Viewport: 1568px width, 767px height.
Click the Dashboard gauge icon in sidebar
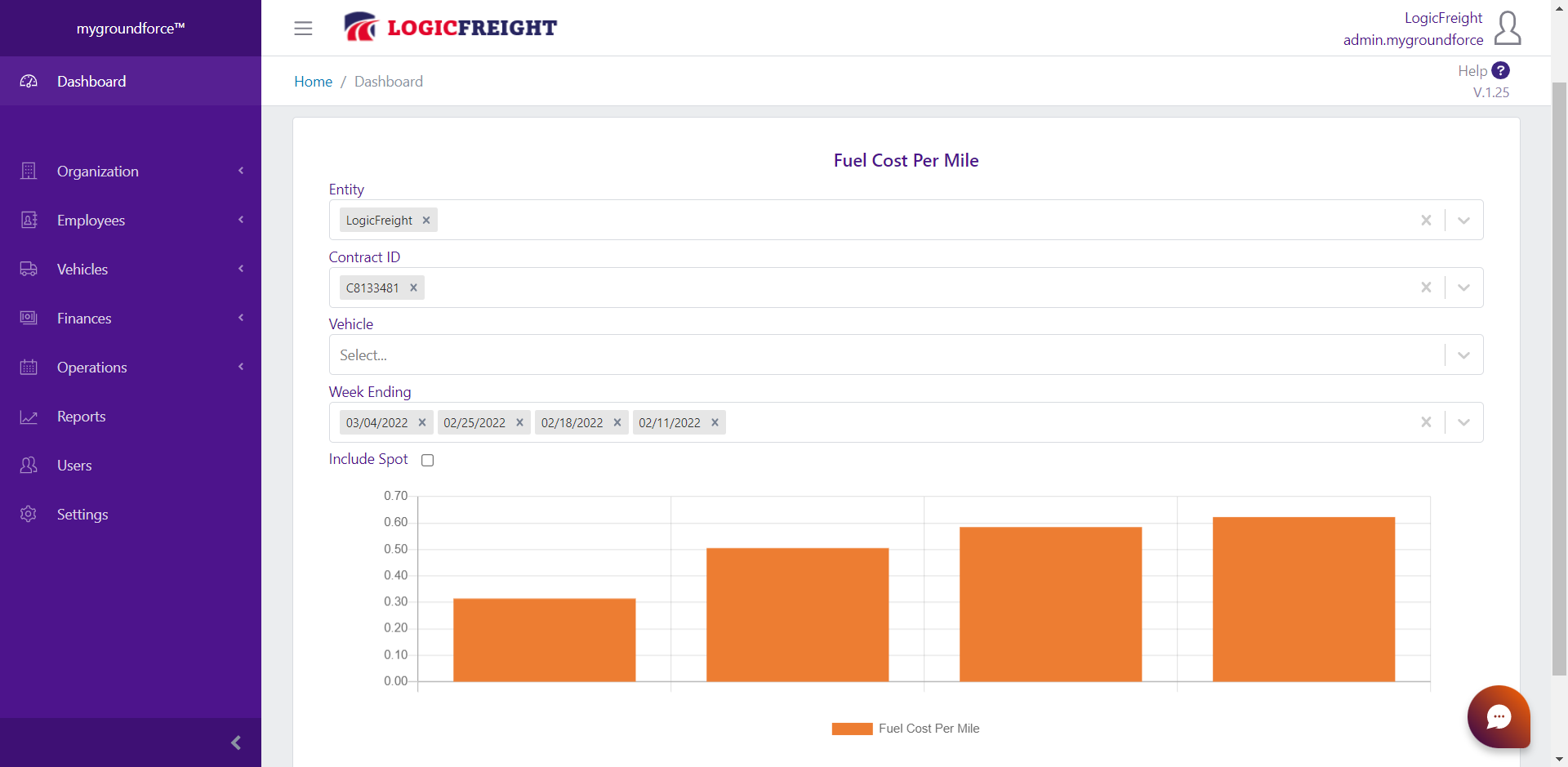coord(29,82)
